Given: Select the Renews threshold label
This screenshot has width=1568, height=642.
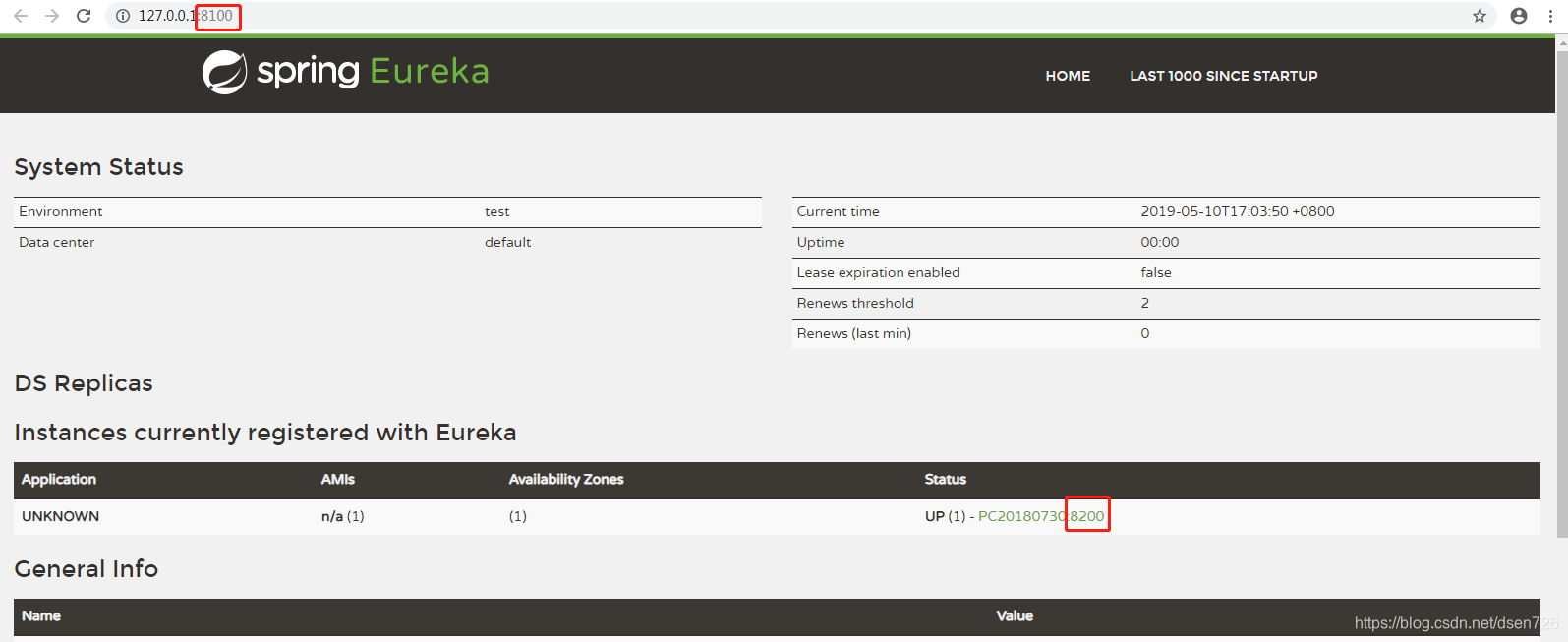Looking at the screenshot, I should pos(855,303).
